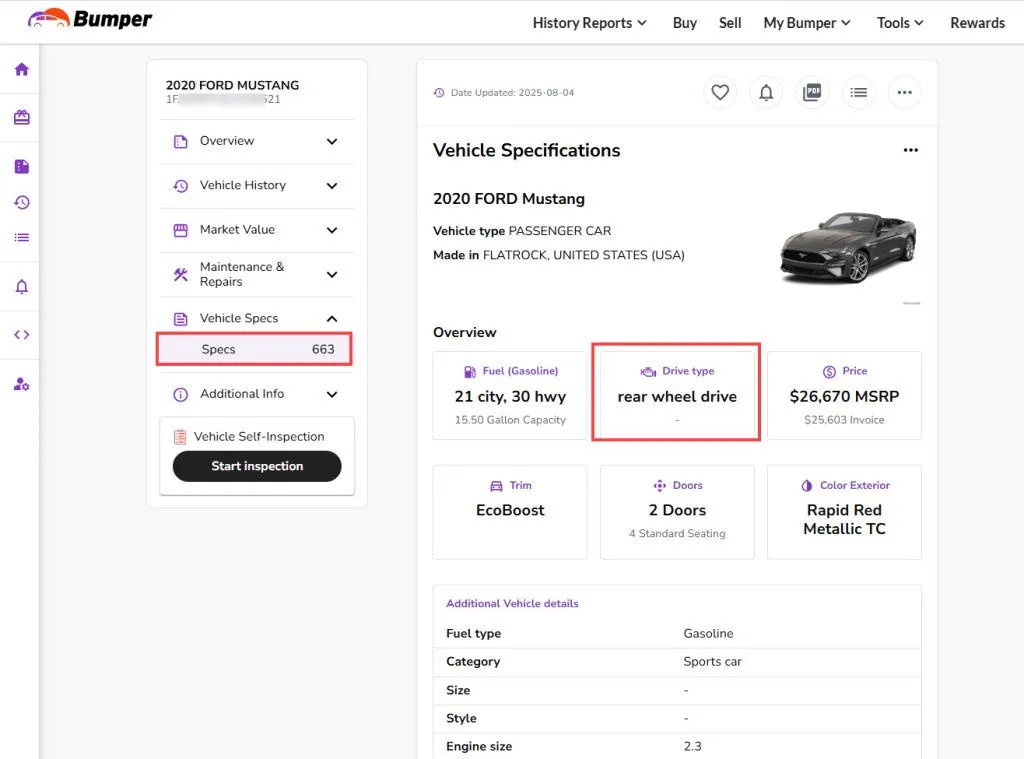Open the list icon in left sidebar
The width and height of the screenshot is (1024, 759).
(x=22, y=237)
